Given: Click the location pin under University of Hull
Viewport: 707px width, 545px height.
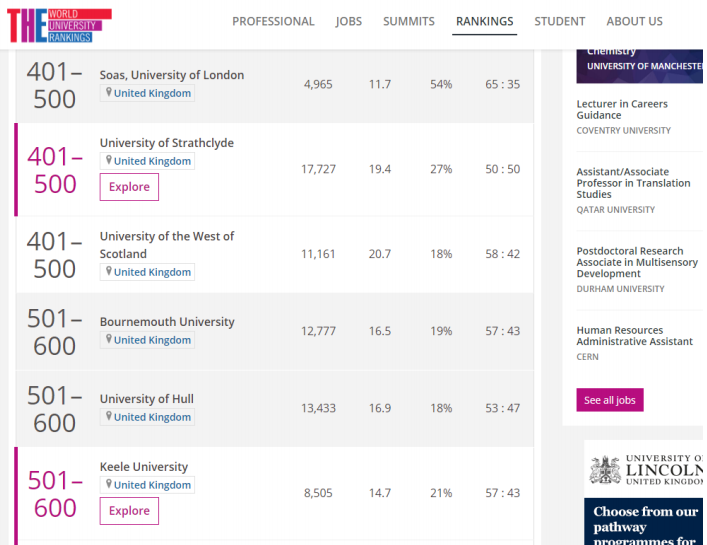Looking at the screenshot, I should click(109, 417).
